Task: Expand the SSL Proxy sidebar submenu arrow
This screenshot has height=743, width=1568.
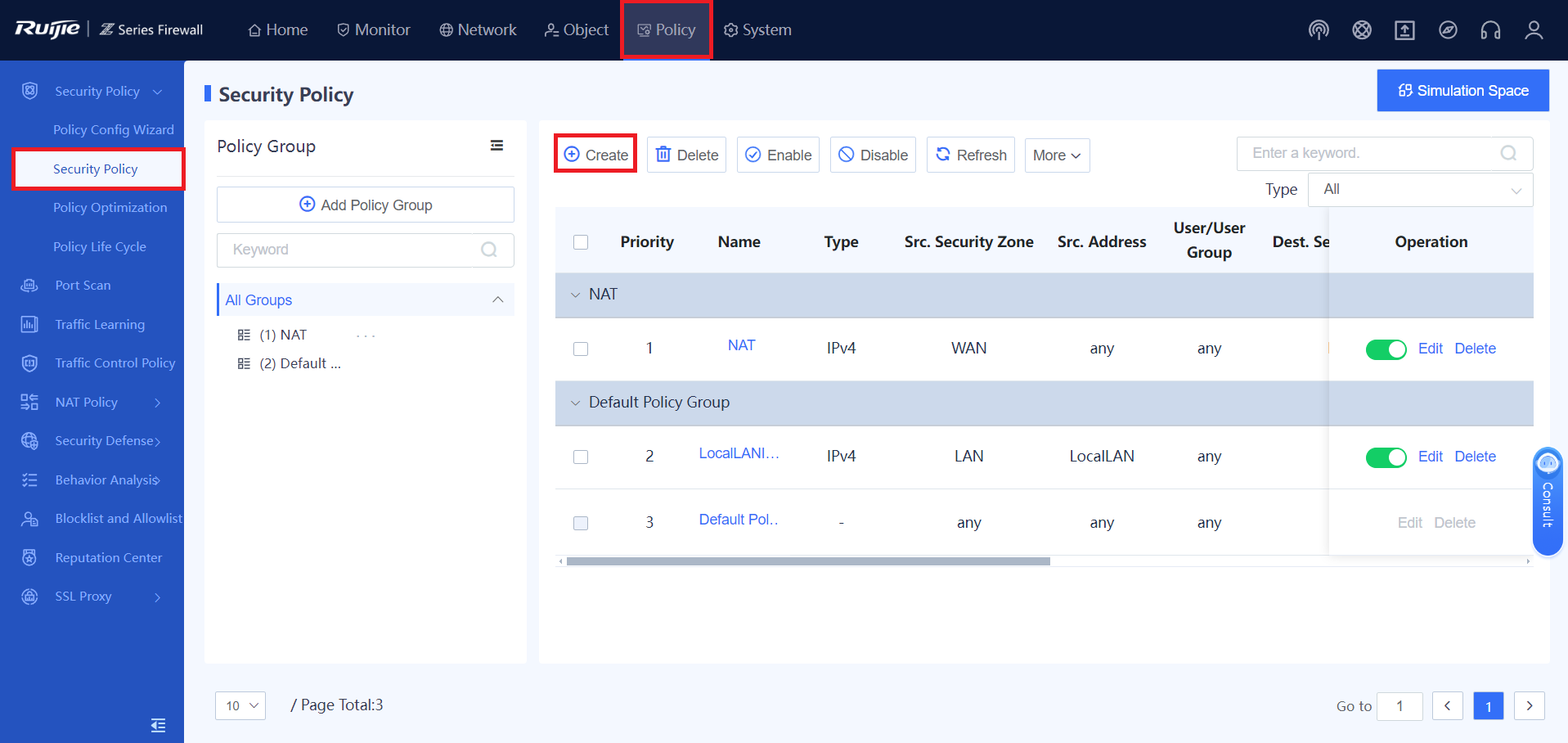Action: coord(158,597)
